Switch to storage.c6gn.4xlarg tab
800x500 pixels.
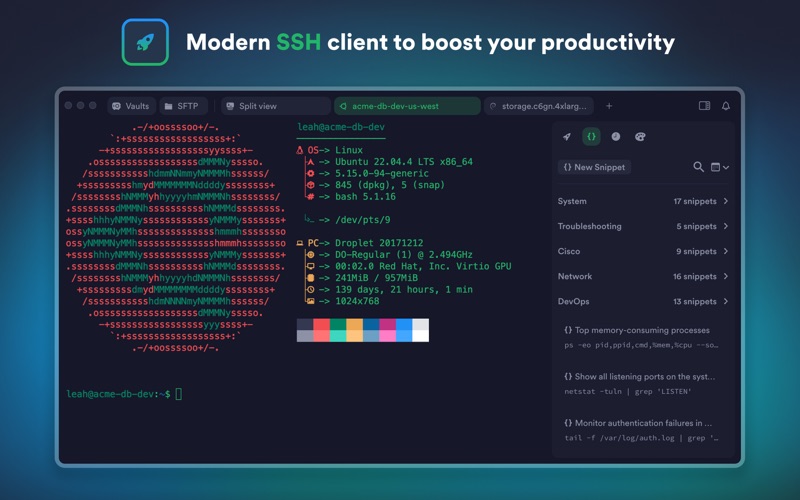click(x=539, y=106)
